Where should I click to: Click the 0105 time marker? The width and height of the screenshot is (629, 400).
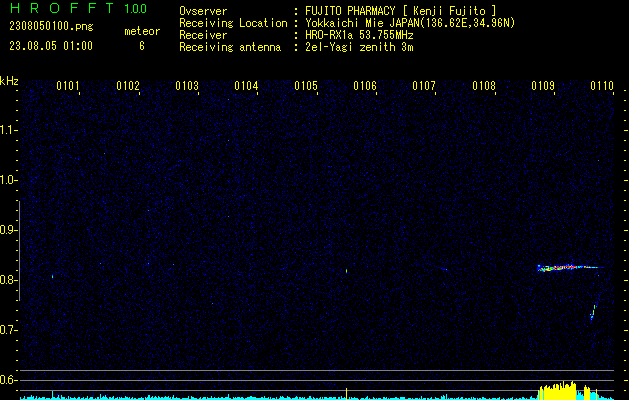pyautogui.click(x=306, y=86)
